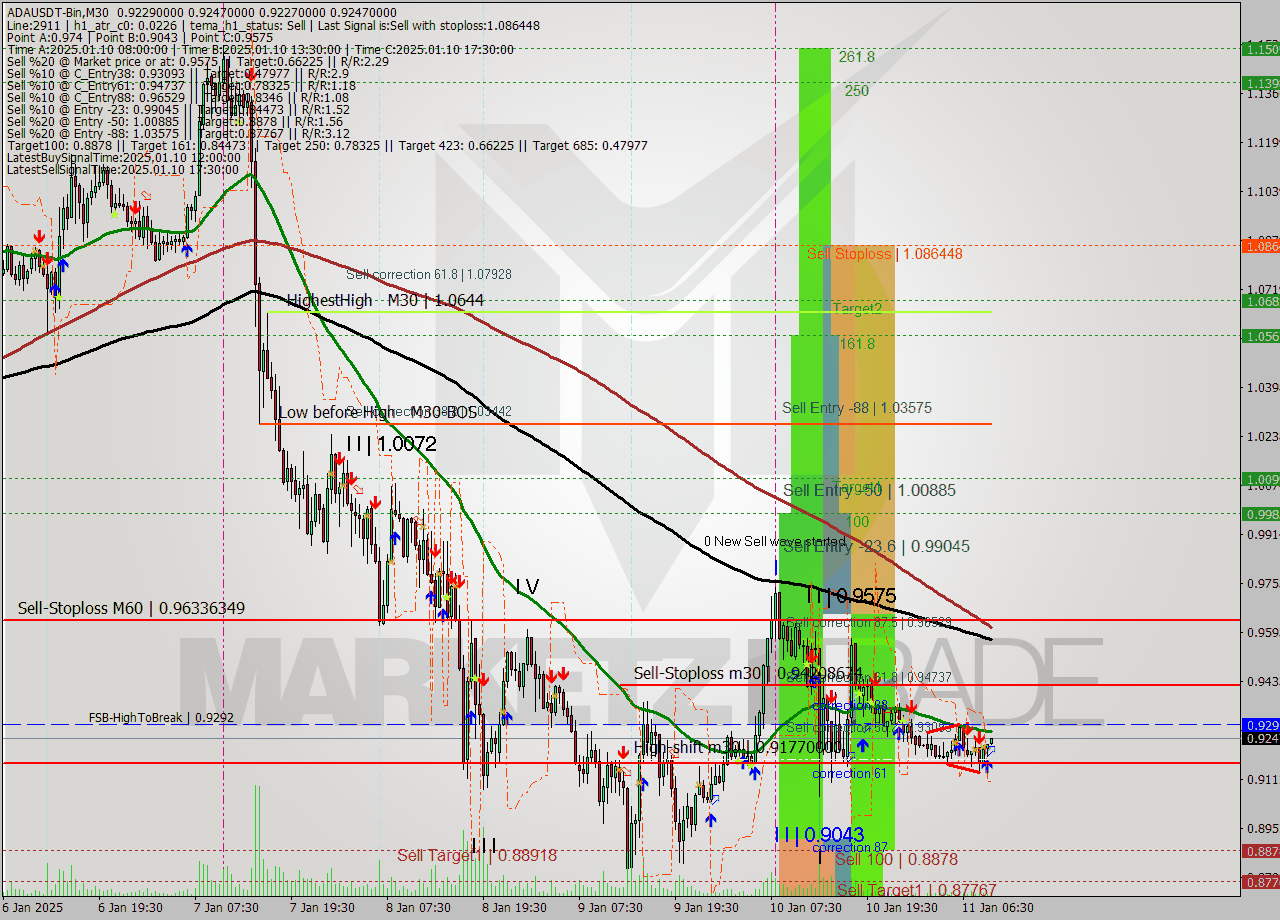Click the 'Sell Stoploss | 1.086448' label
This screenshot has width=1280, height=920.
[885, 254]
